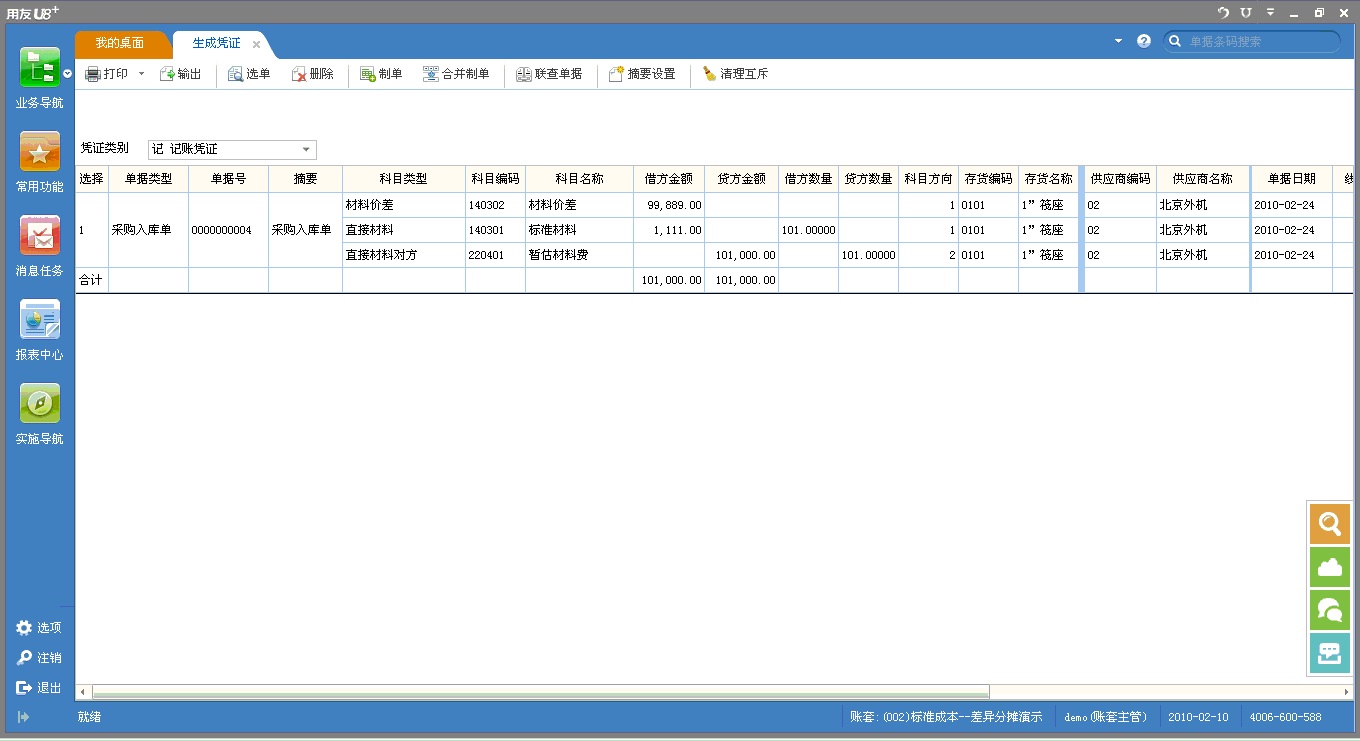
Task: Expand the 打印 dropdown arrow
Action: tap(141, 74)
